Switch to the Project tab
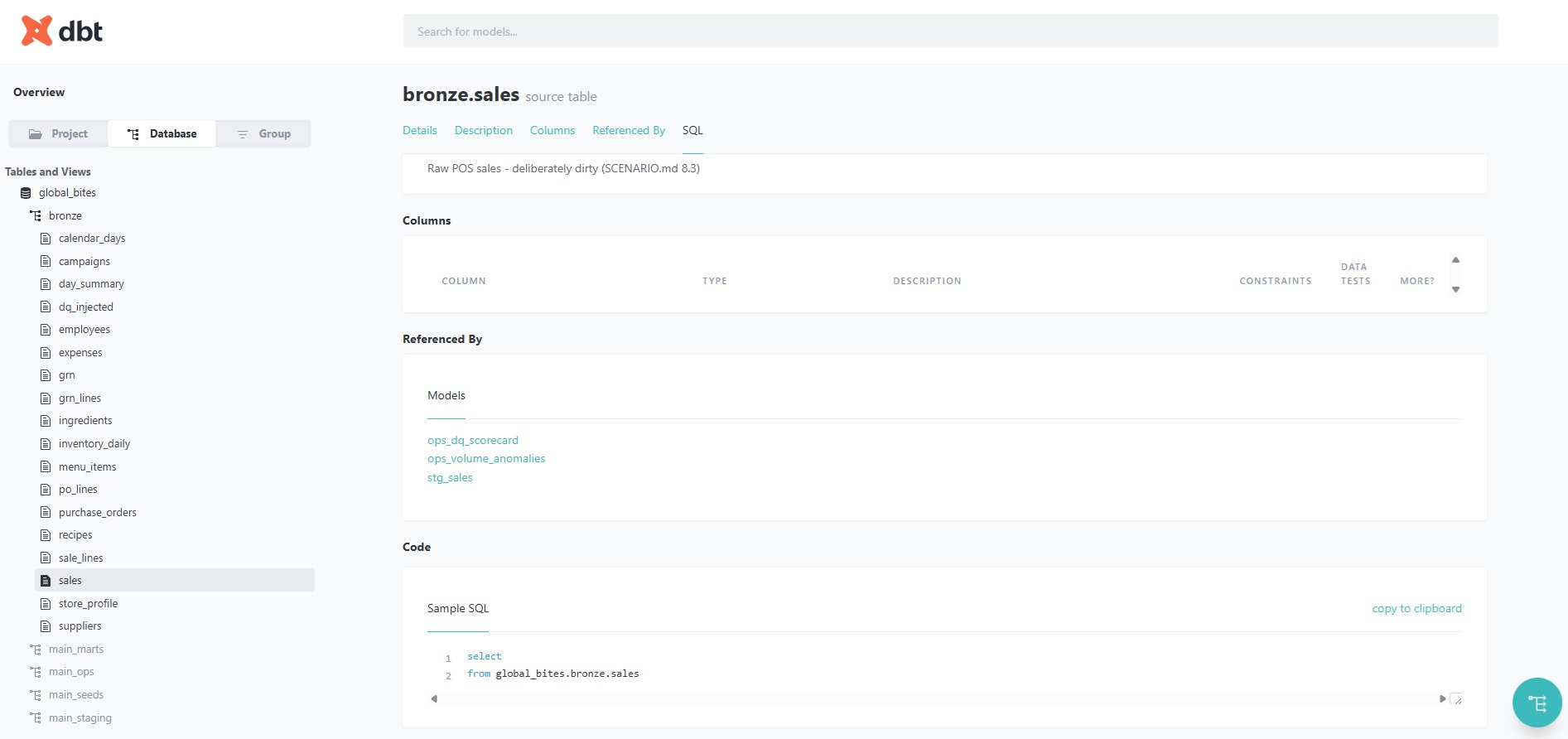Image resolution: width=1568 pixels, height=739 pixels. click(58, 133)
